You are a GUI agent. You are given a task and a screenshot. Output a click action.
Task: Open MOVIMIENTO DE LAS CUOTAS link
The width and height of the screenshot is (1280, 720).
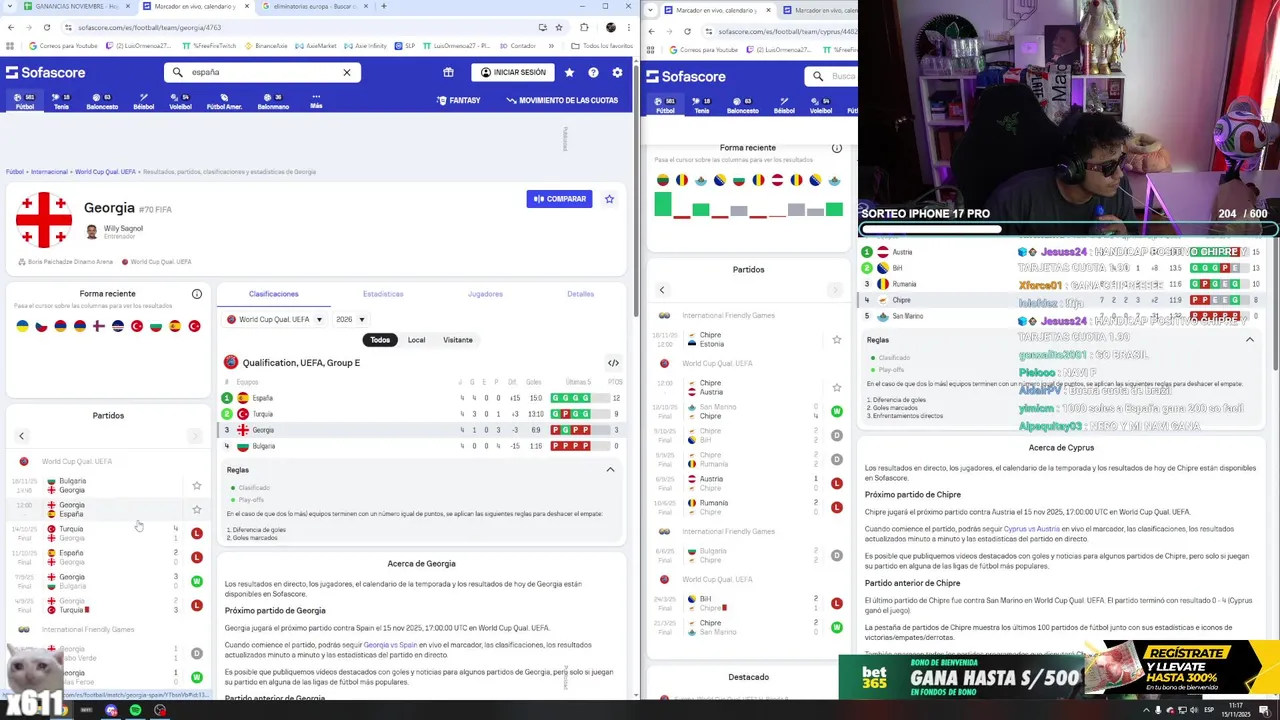tap(562, 101)
